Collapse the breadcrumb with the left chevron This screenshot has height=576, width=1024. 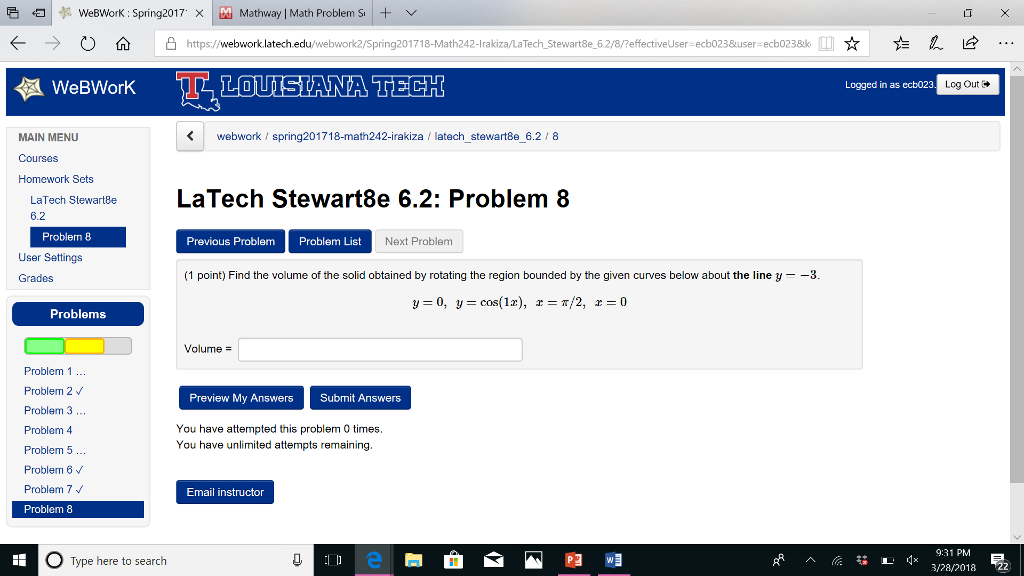[x=189, y=135]
